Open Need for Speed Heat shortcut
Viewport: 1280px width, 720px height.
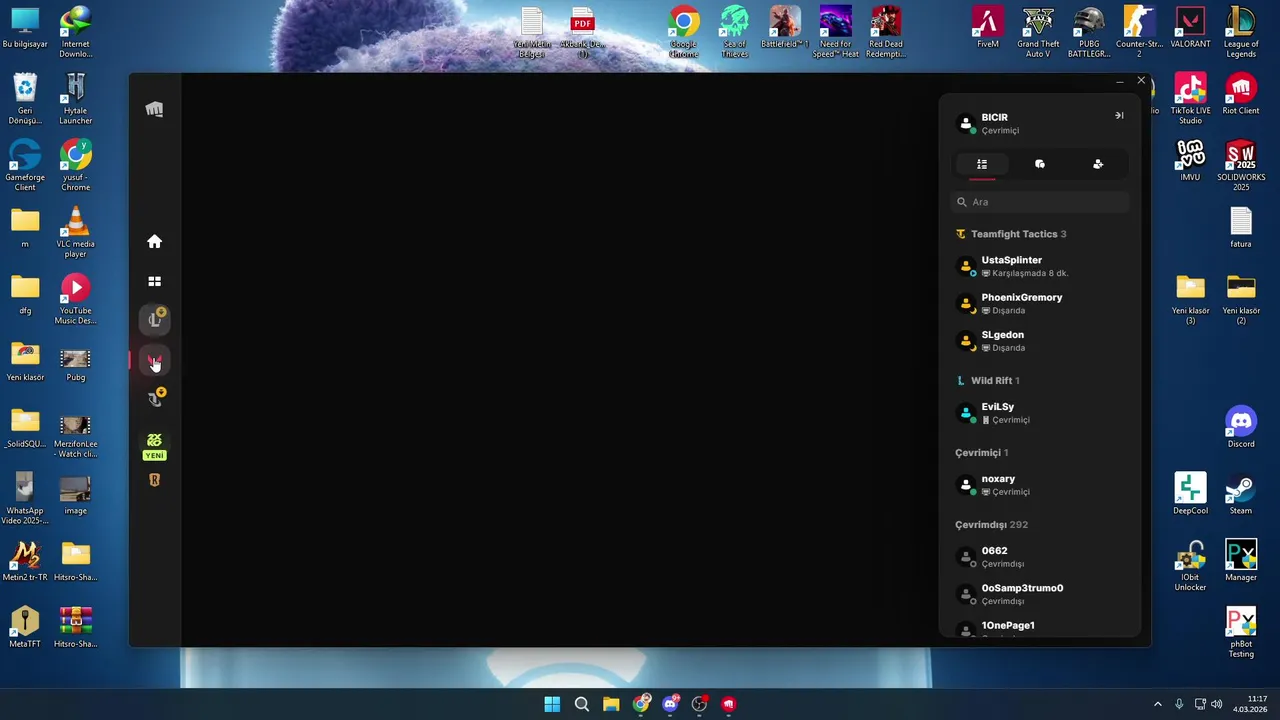(x=835, y=32)
